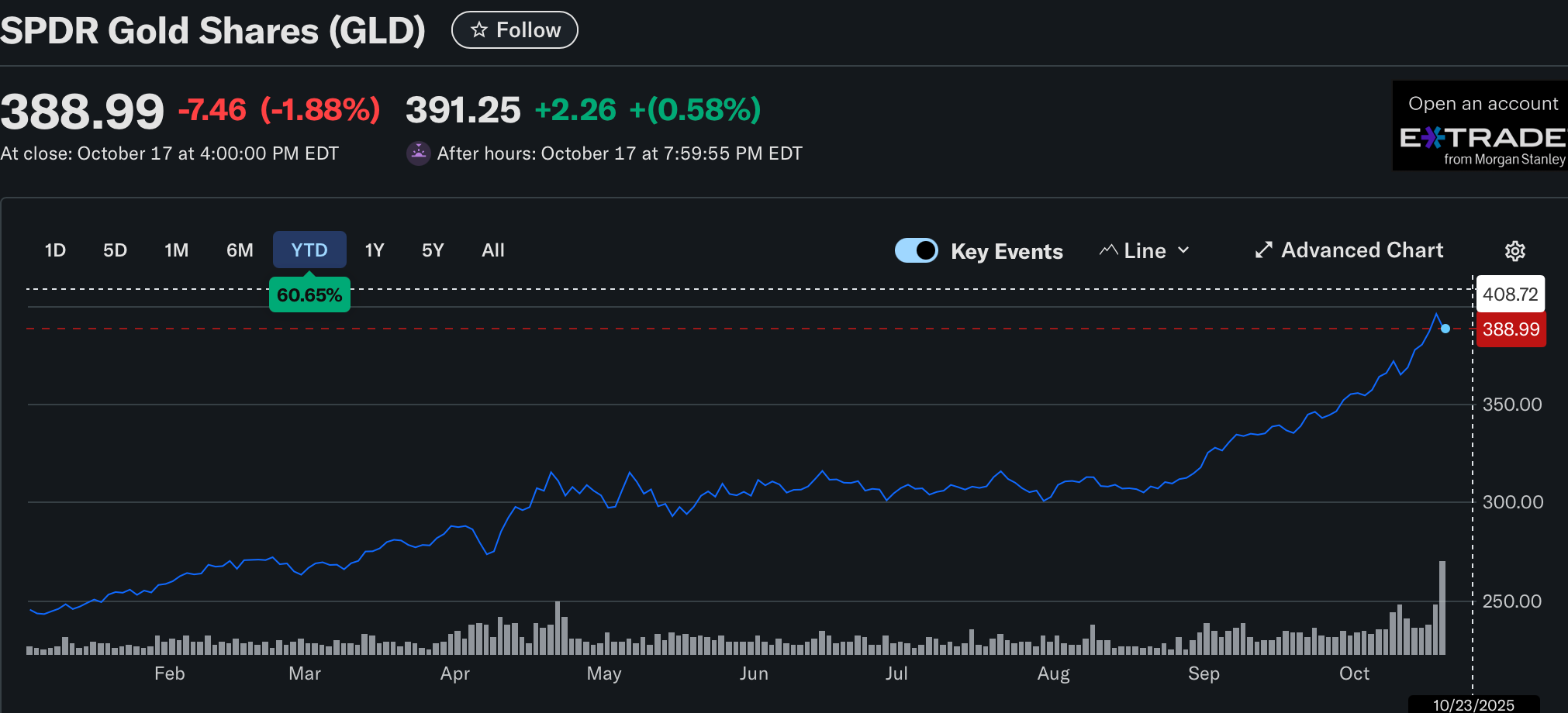Image resolution: width=1568 pixels, height=713 pixels.
Task: Click the 10/23/2025 date label
Action: [x=1473, y=704]
